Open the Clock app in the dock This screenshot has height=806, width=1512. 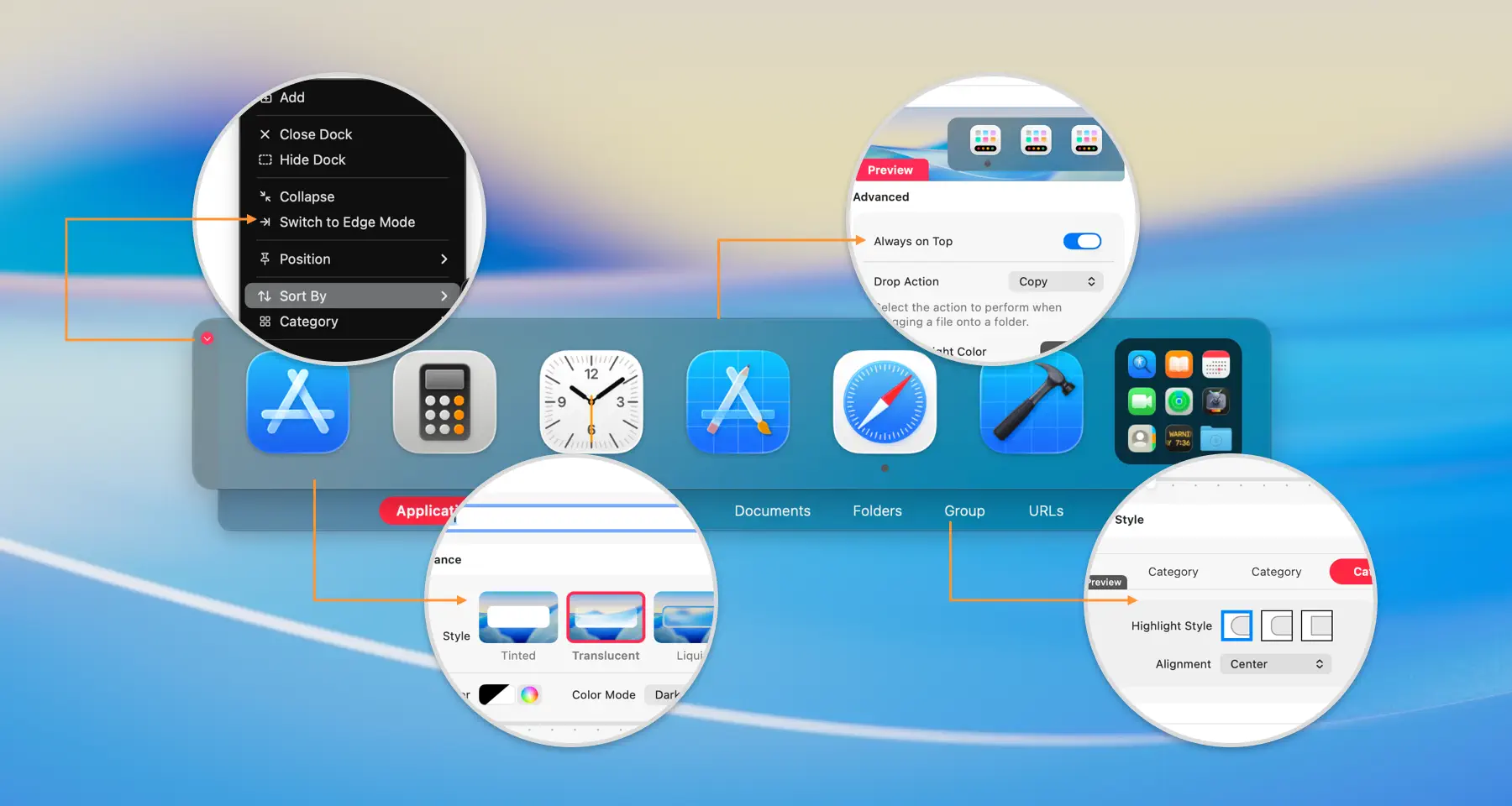point(591,402)
